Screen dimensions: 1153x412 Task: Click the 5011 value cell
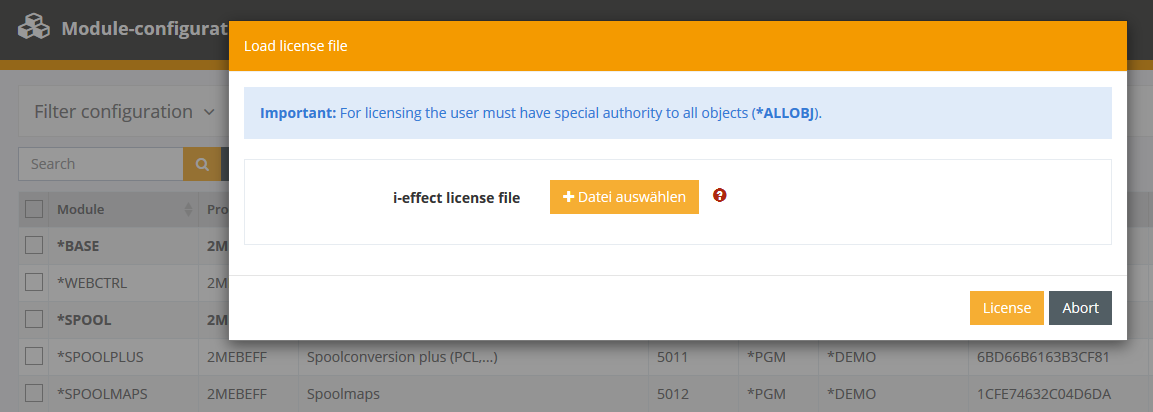tap(673, 356)
